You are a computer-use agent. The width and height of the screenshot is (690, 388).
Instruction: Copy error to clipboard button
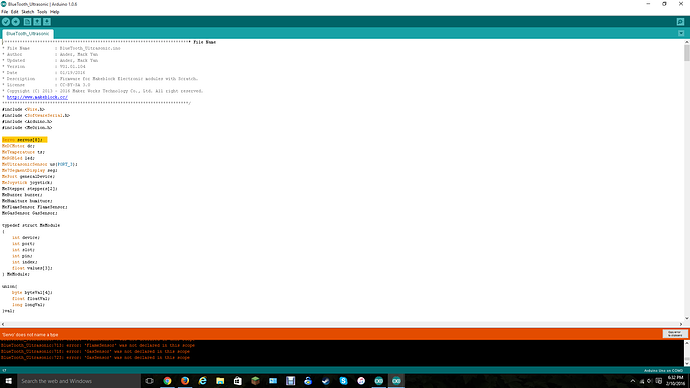click(675, 334)
